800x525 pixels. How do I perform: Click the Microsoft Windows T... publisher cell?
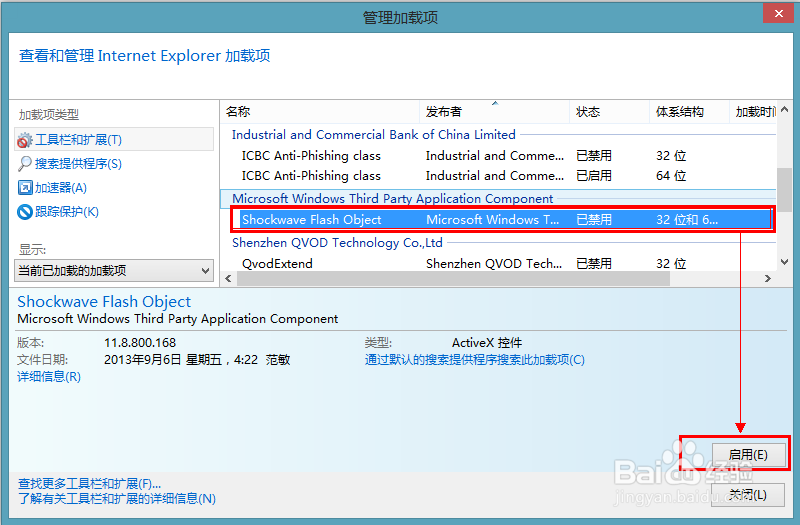[x=492, y=220]
